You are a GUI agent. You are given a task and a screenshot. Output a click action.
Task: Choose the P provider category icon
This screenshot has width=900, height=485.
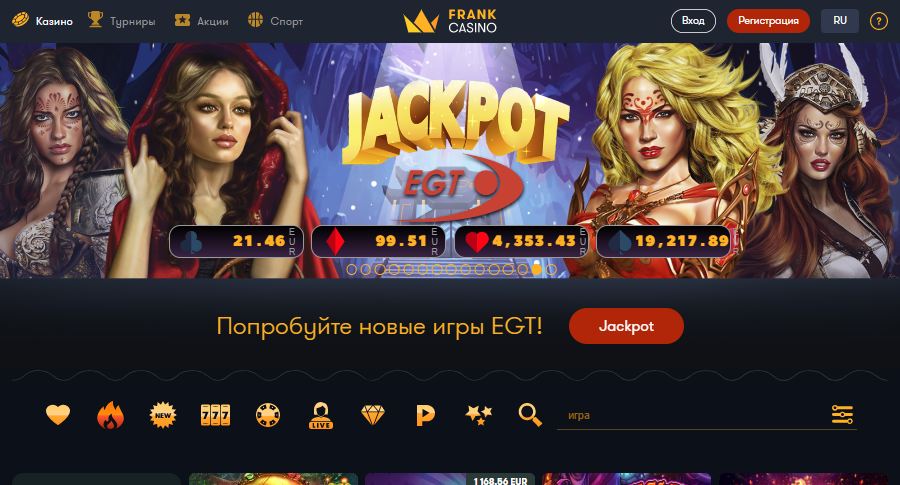click(425, 415)
